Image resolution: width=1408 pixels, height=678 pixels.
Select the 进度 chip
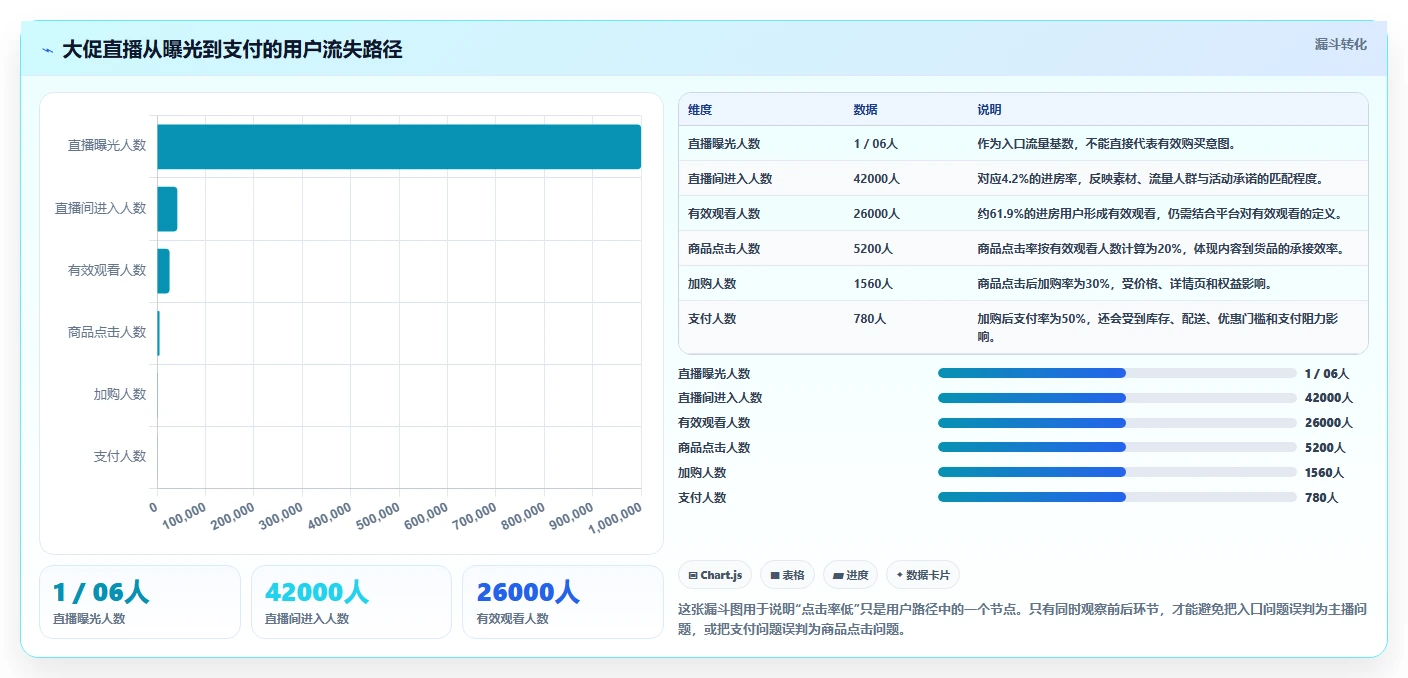pos(851,575)
